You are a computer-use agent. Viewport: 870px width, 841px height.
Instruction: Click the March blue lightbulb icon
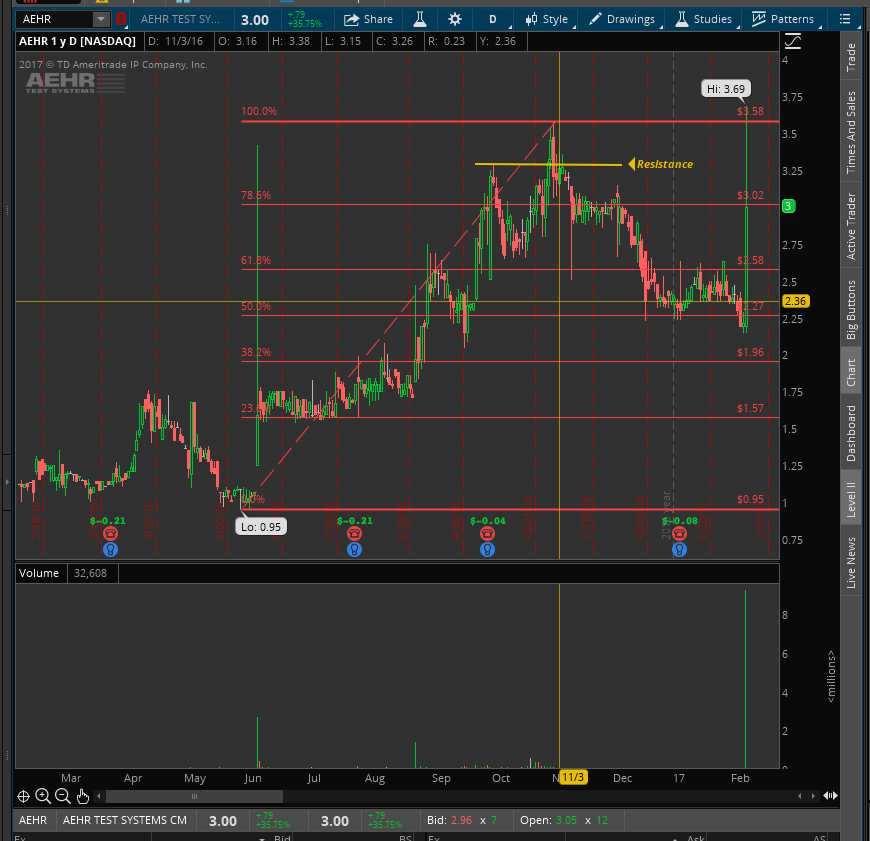click(110, 550)
